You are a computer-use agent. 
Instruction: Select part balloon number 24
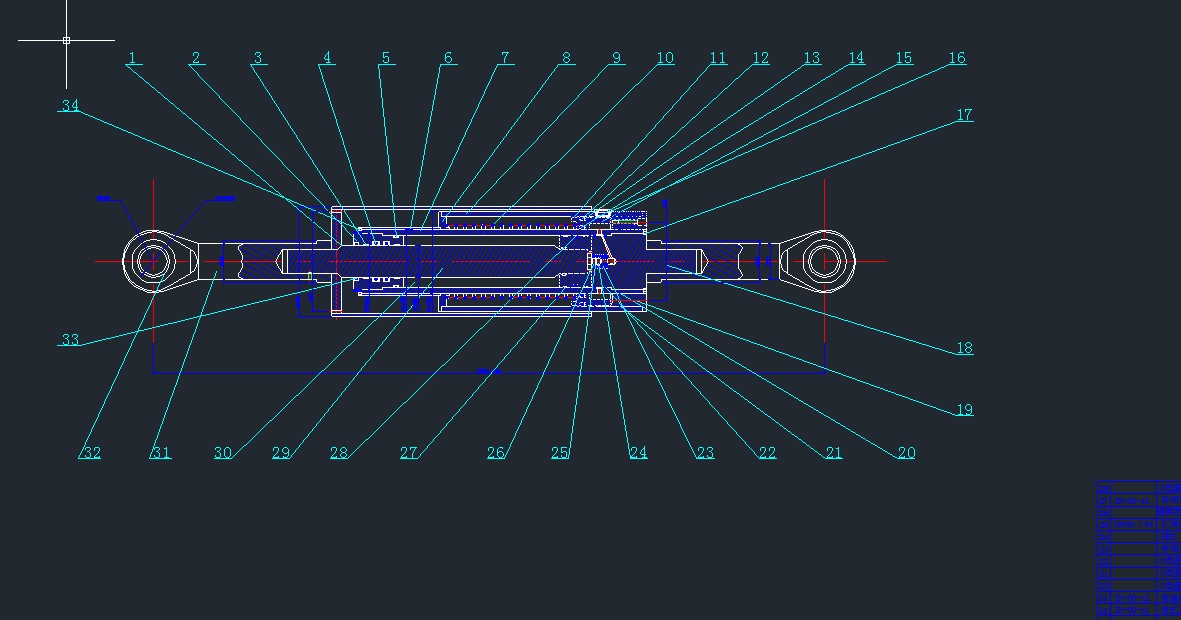tap(638, 453)
